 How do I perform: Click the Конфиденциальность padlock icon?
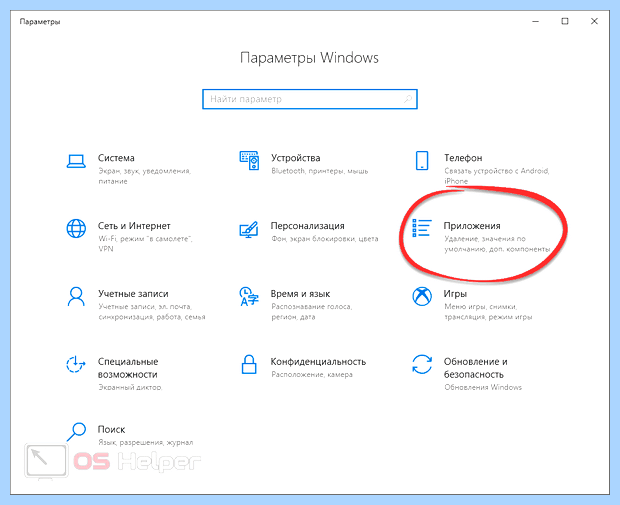249,364
